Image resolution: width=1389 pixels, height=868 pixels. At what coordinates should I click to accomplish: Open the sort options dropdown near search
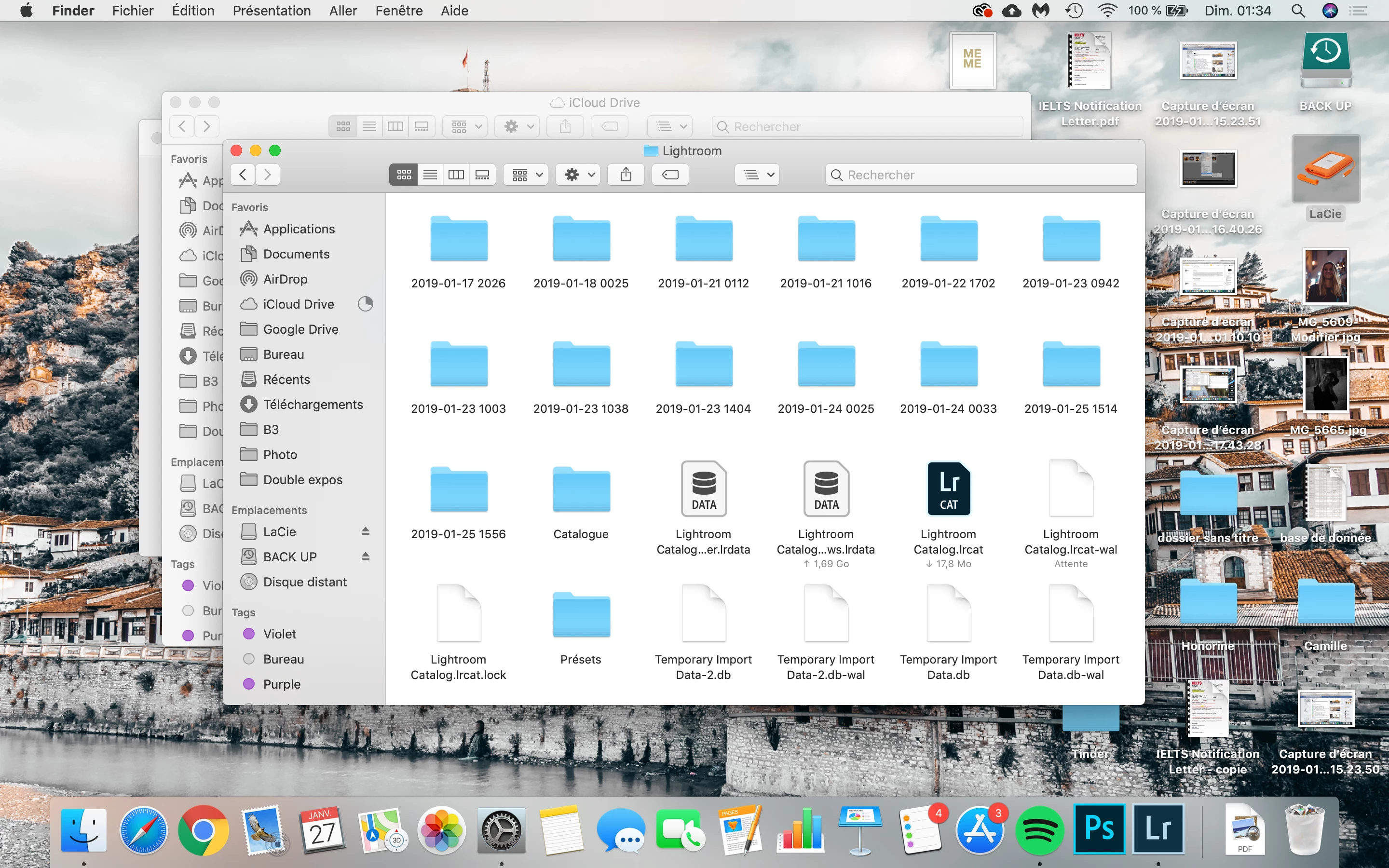click(x=758, y=175)
